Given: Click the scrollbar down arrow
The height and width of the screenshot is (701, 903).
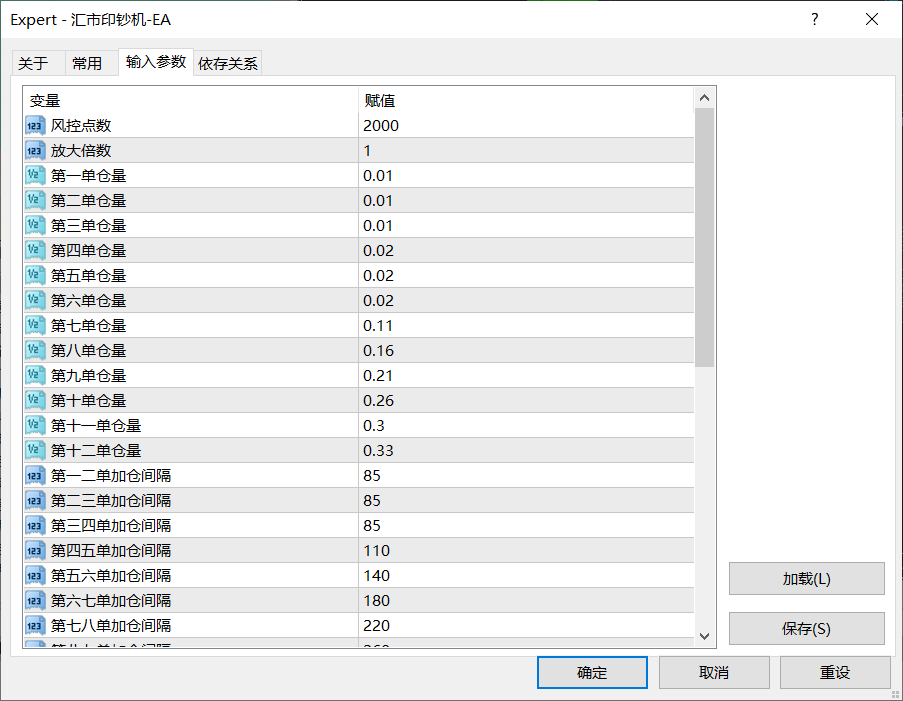Looking at the screenshot, I should click(x=704, y=636).
